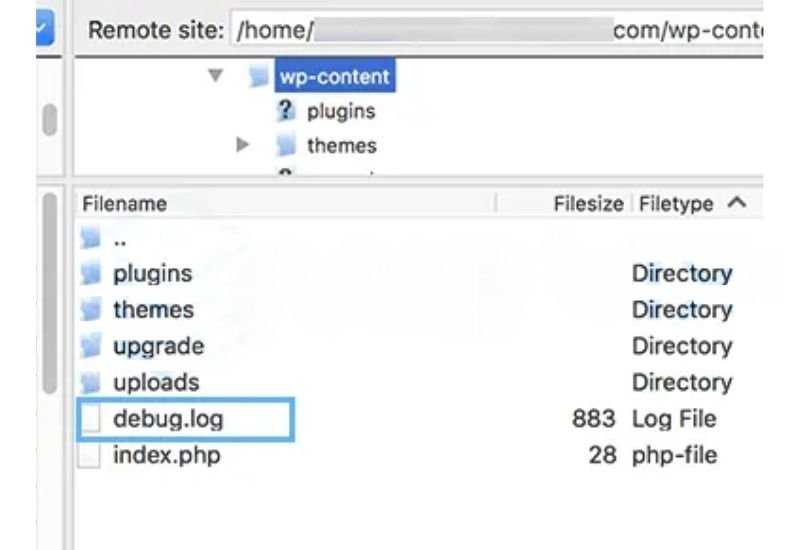Click the themes folder icon in directory tree

pyautogui.click(x=287, y=146)
